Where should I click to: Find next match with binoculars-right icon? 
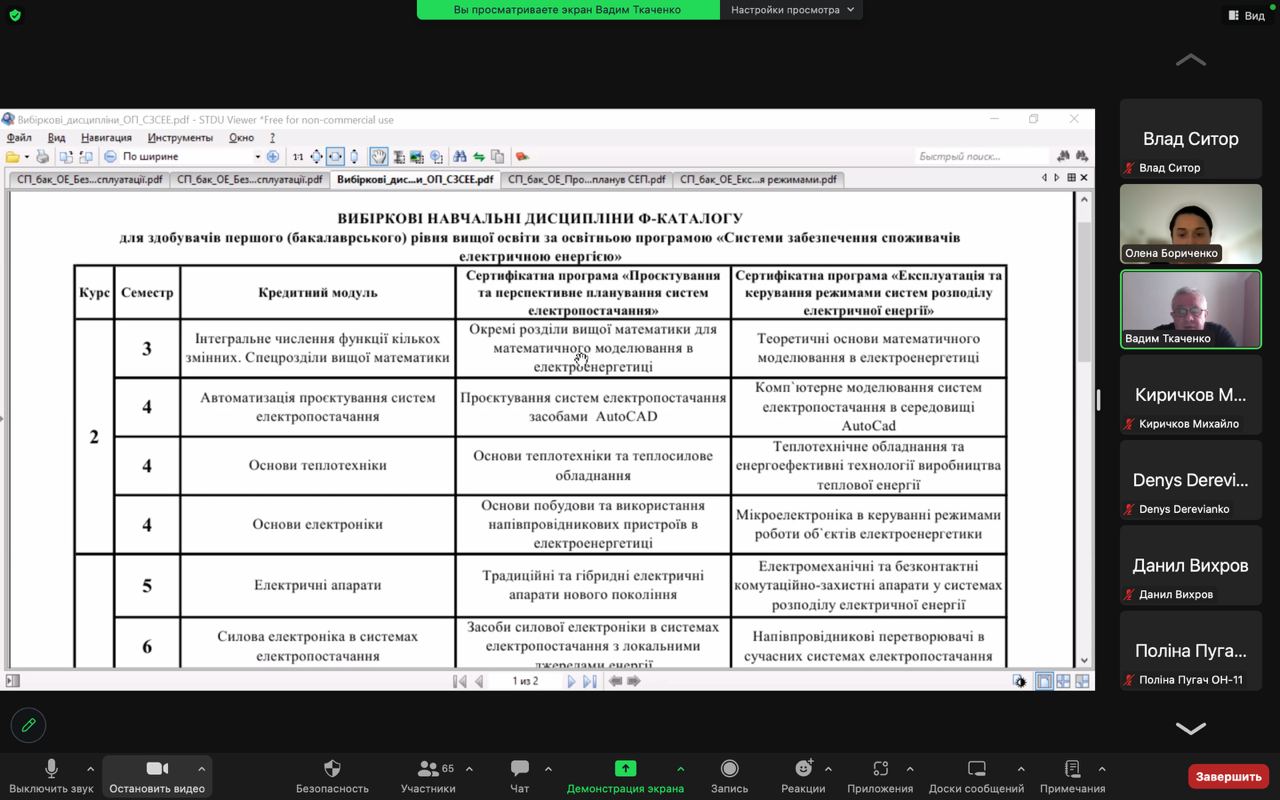pos(1082,156)
